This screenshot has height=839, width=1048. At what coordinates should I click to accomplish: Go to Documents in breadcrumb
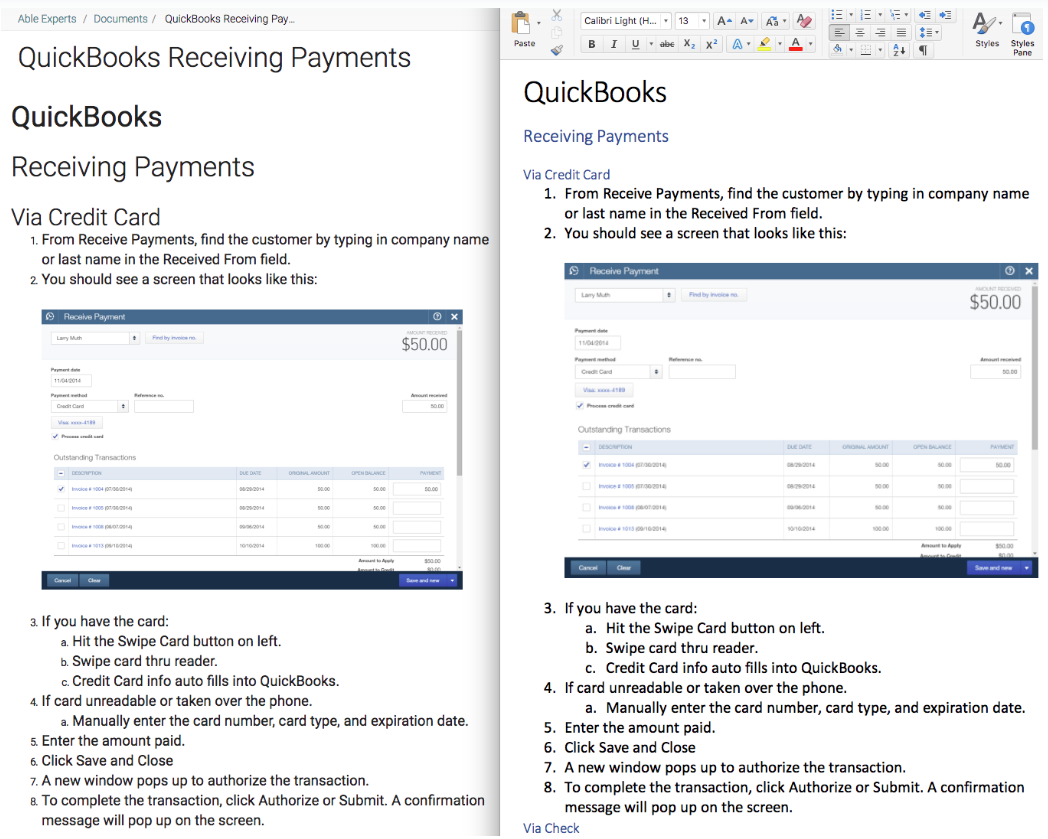click(x=120, y=19)
